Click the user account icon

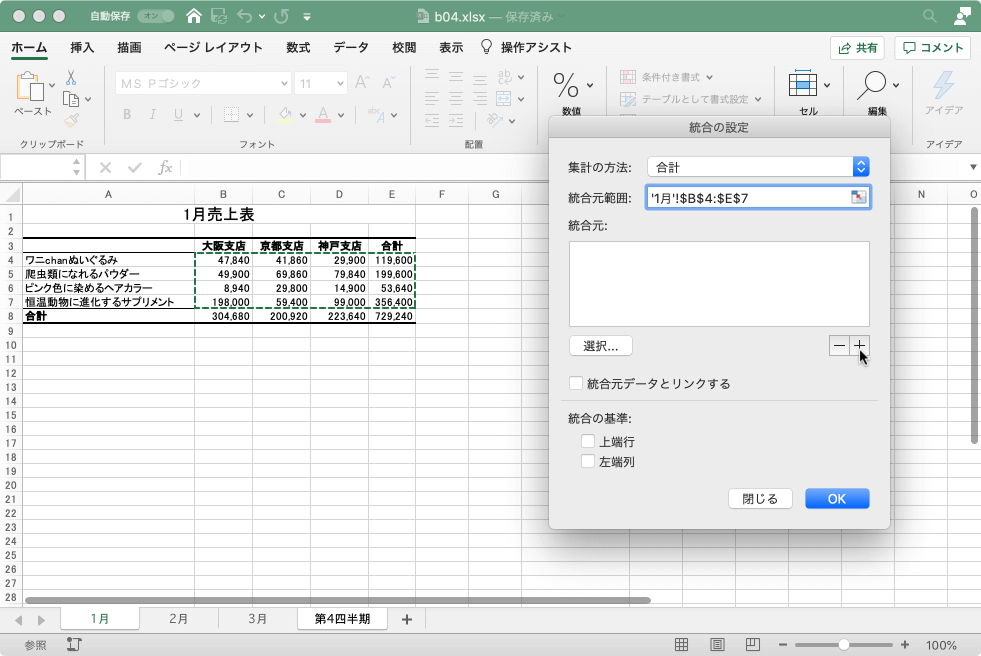click(962, 16)
